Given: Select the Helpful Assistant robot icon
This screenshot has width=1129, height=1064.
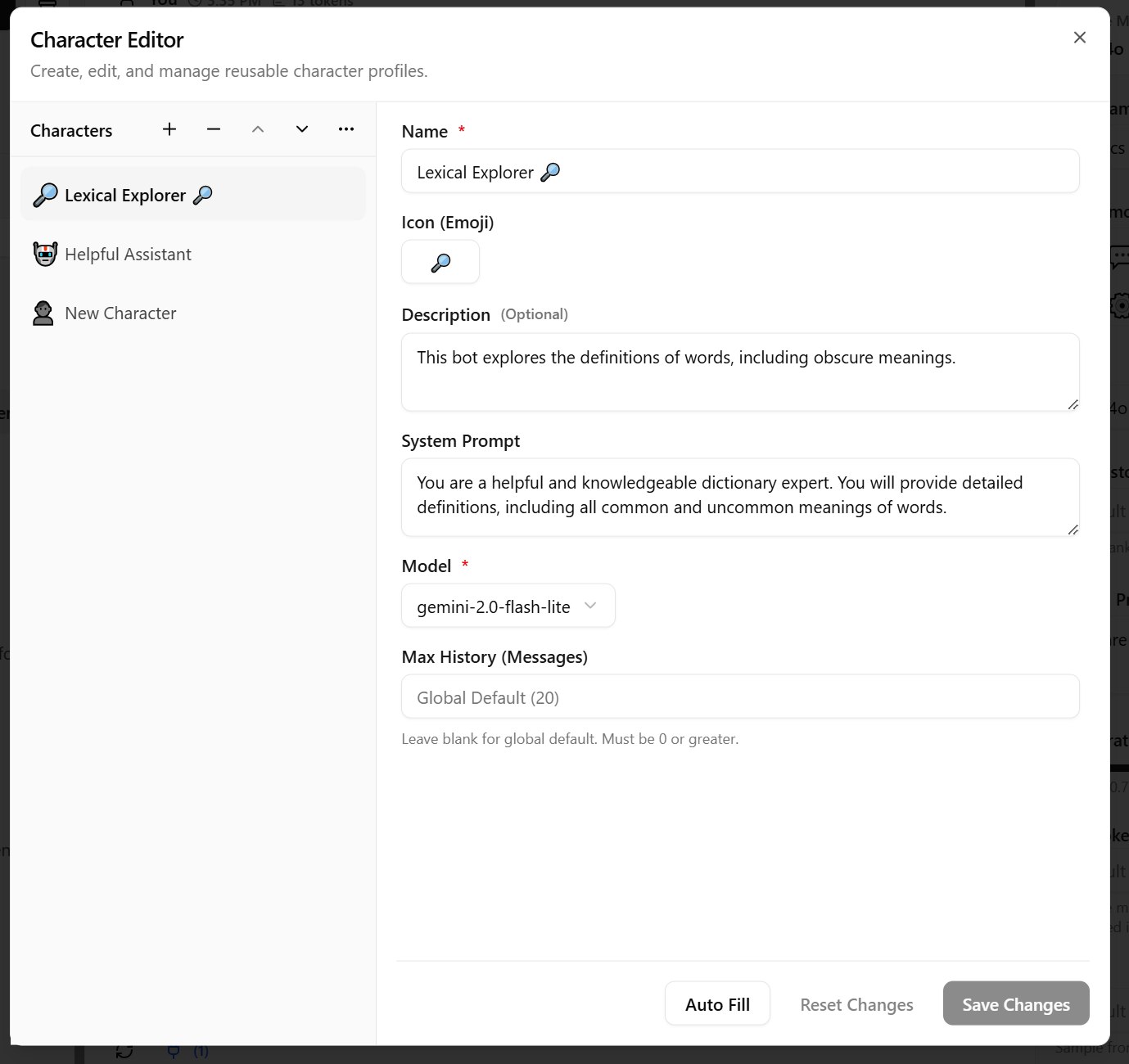Looking at the screenshot, I should [x=45, y=255].
